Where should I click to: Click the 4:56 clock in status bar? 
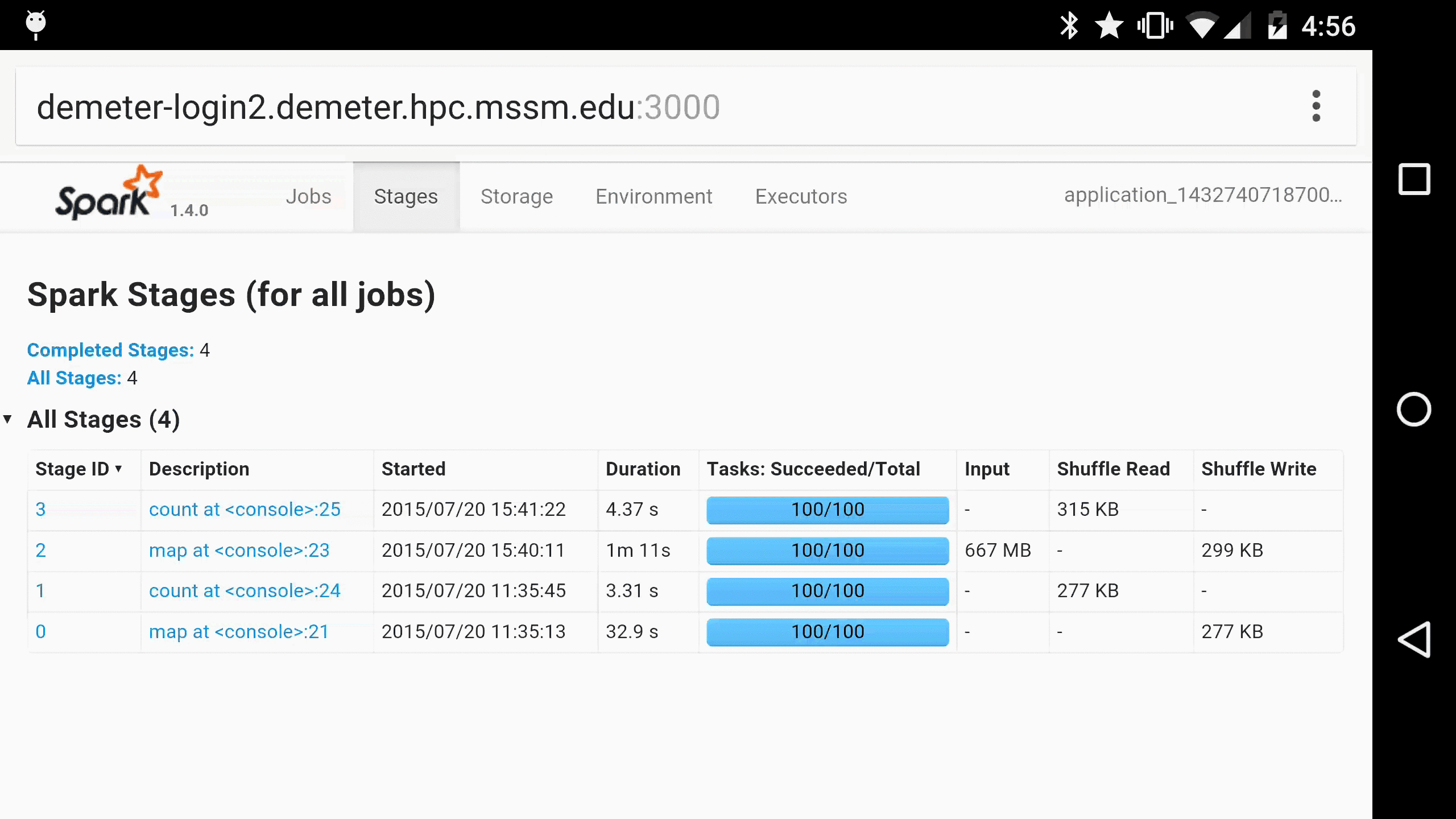(x=1329, y=26)
